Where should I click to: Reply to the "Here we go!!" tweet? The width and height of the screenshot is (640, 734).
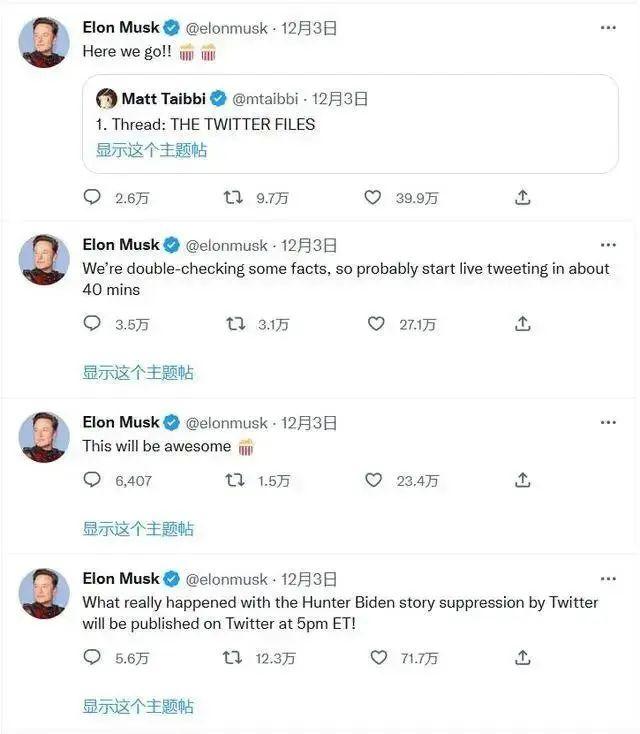pos(92,197)
